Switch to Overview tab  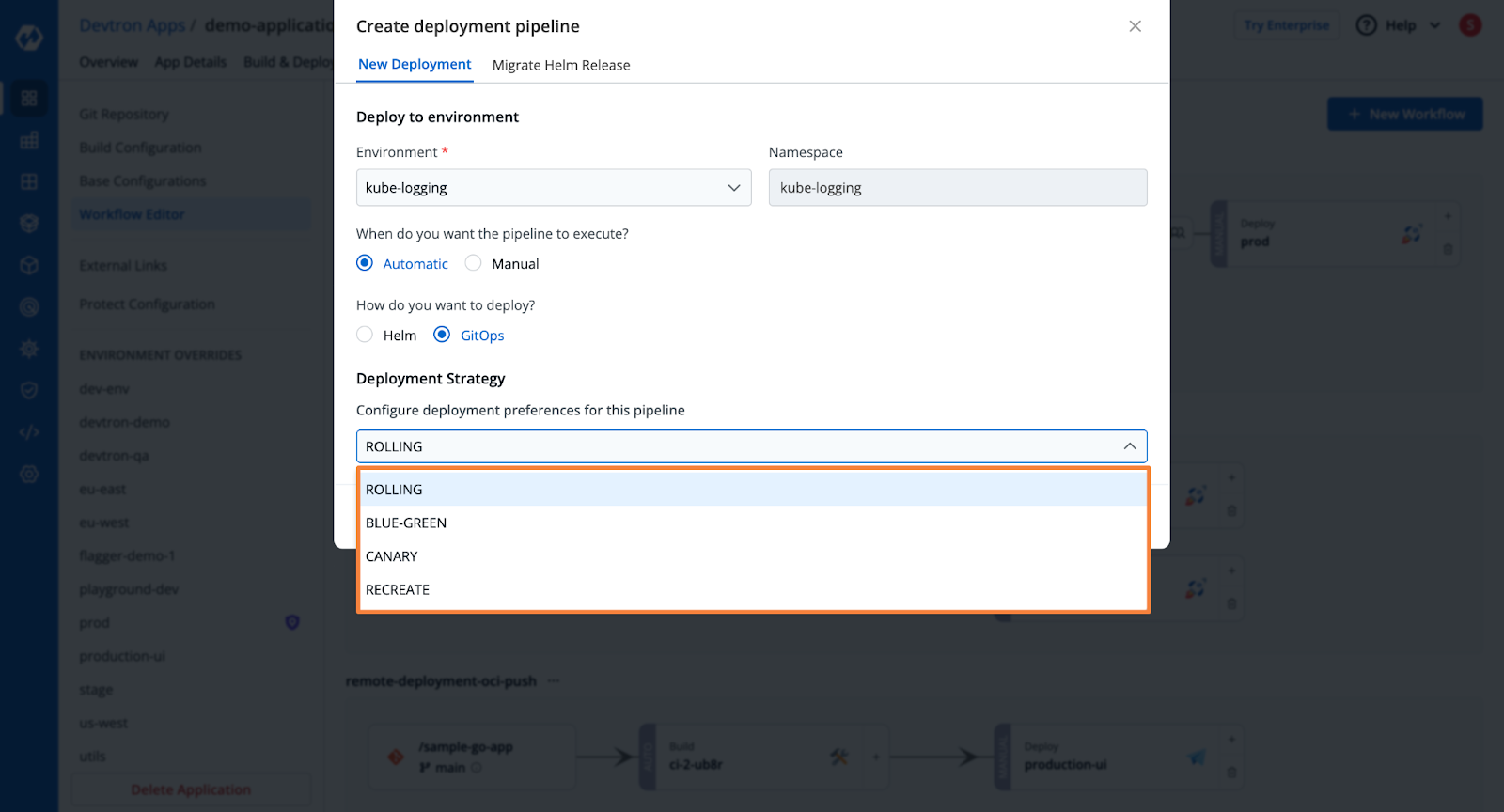(108, 62)
